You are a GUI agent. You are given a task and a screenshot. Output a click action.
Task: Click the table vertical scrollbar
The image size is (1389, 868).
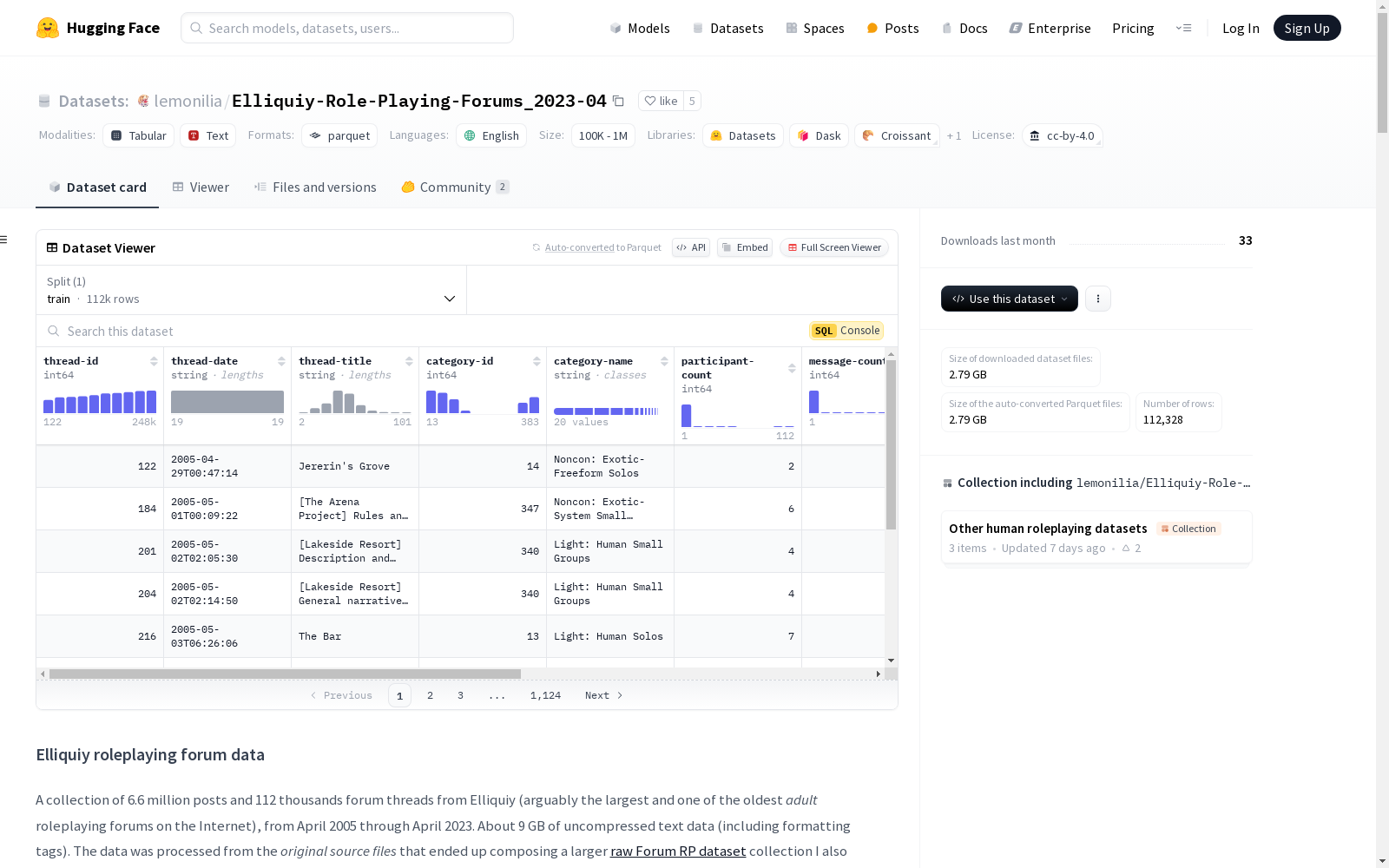tap(891, 444)
